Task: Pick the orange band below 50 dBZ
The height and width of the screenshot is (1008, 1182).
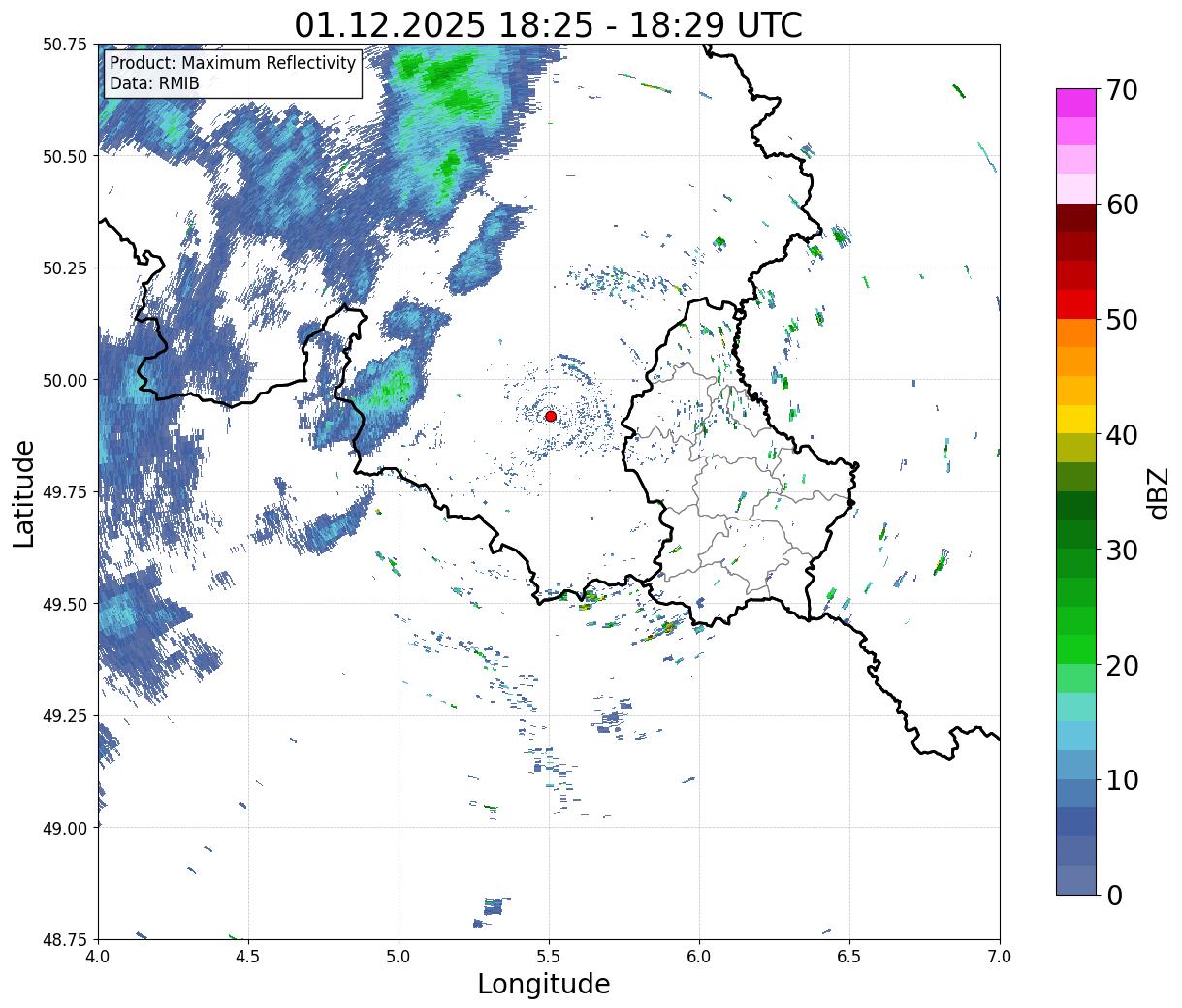Action: (x=1076, y=332)
